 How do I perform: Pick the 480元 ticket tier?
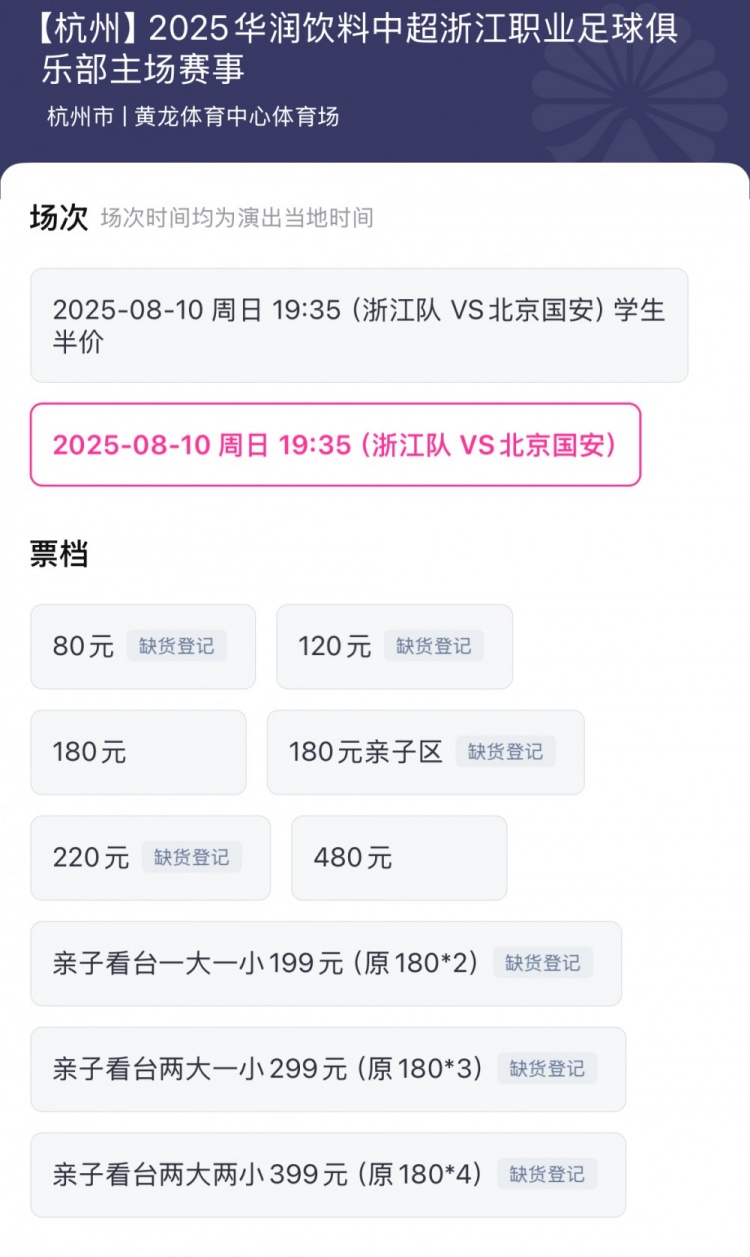[x=397, y=857]
